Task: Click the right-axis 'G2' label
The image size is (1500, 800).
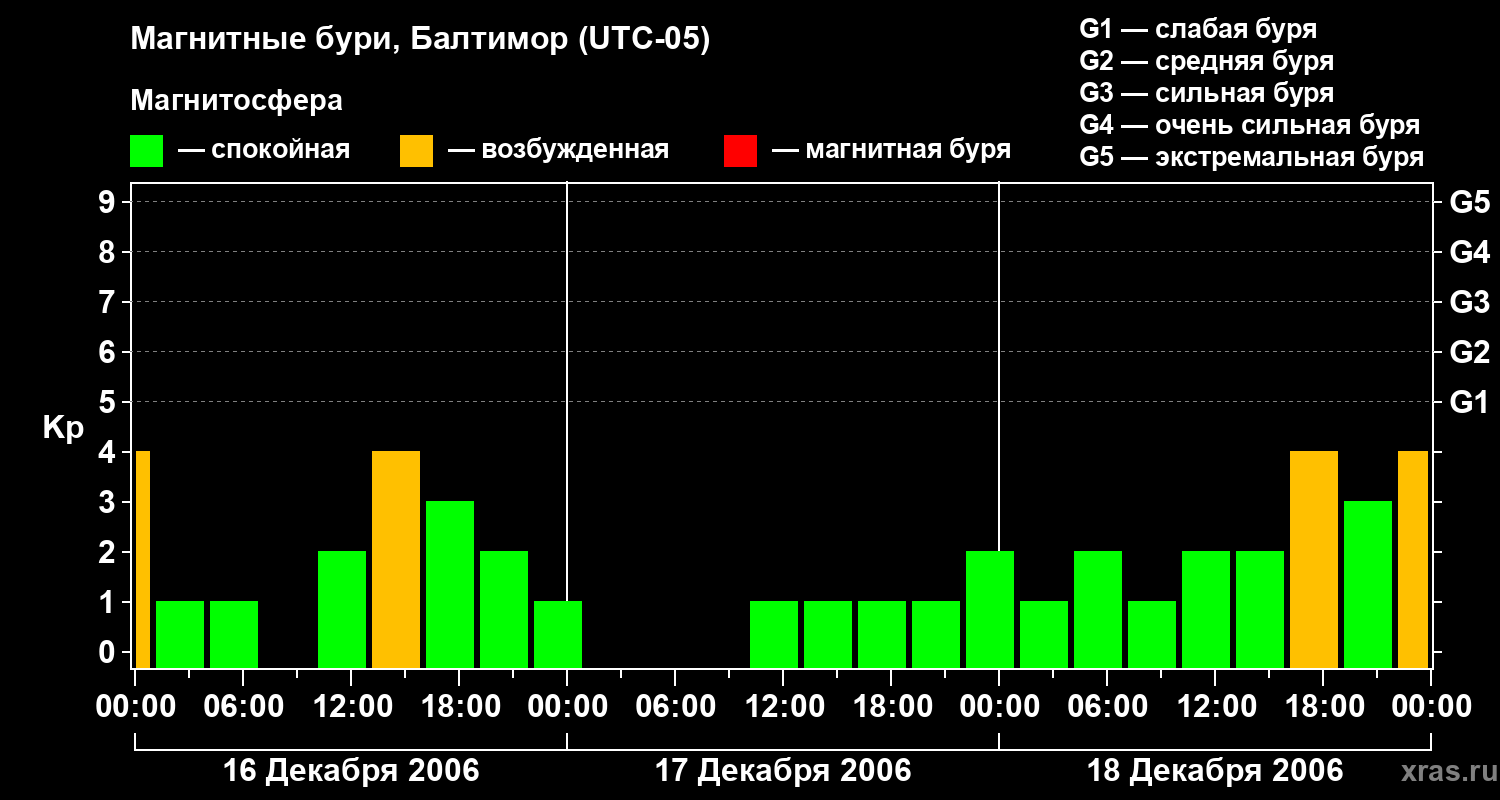Action: coord(1469,353)
